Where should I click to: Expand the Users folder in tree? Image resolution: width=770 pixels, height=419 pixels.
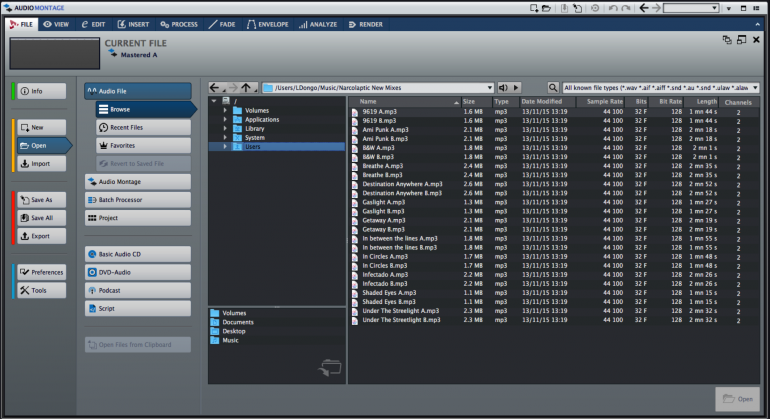pyautogui.click(x=225, y=146)
